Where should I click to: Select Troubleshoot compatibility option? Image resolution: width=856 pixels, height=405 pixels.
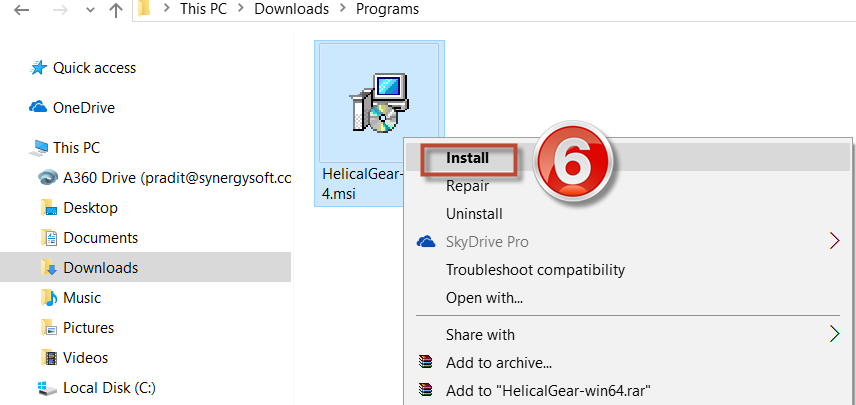535,270
